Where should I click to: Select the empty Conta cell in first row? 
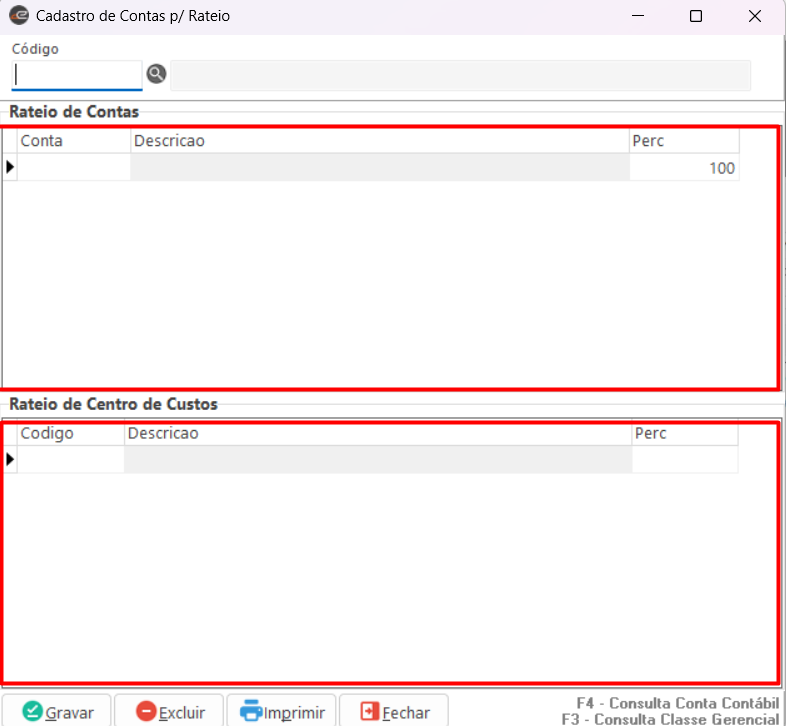click(74, 168)
